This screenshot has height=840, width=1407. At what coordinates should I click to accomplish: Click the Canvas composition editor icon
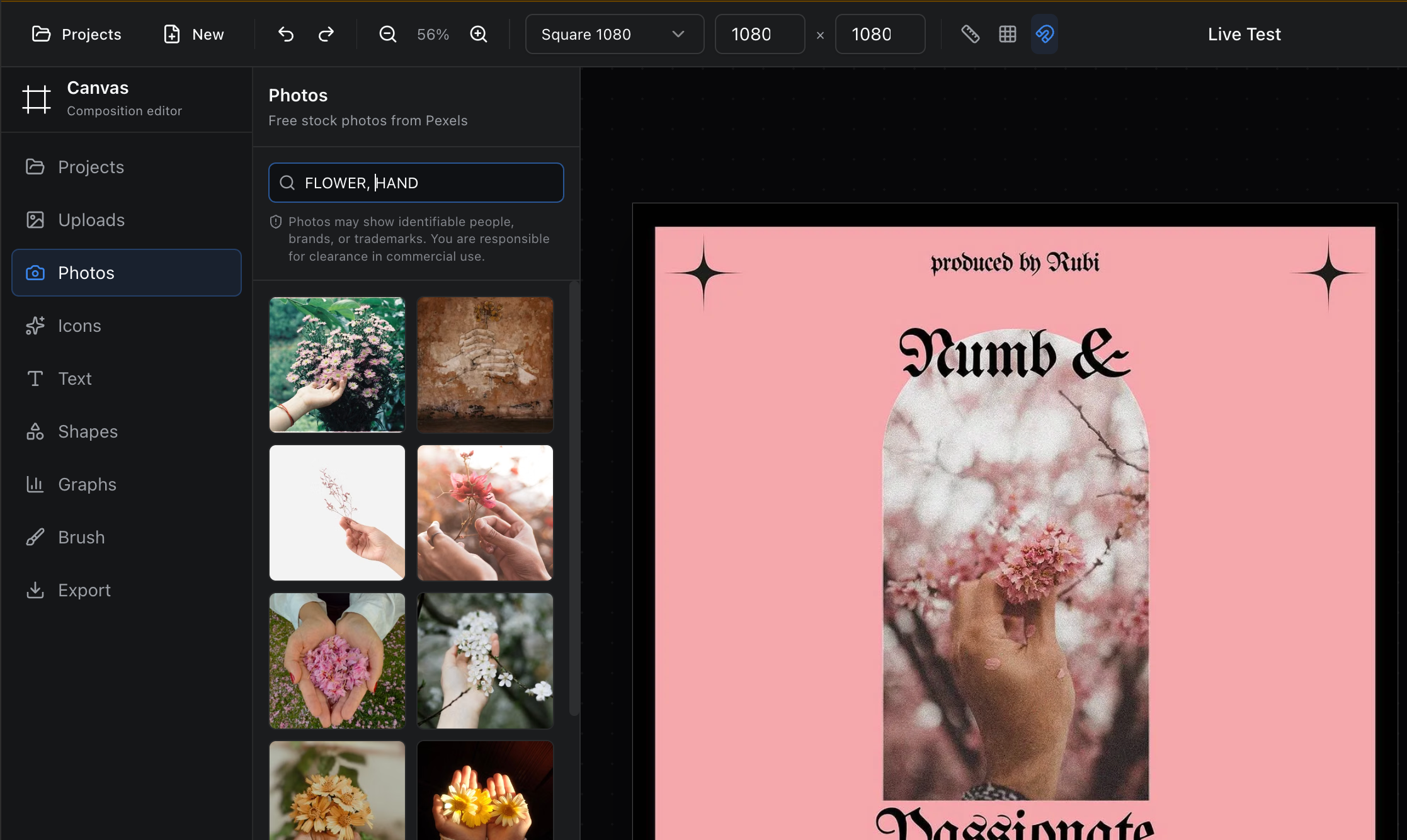37,99
